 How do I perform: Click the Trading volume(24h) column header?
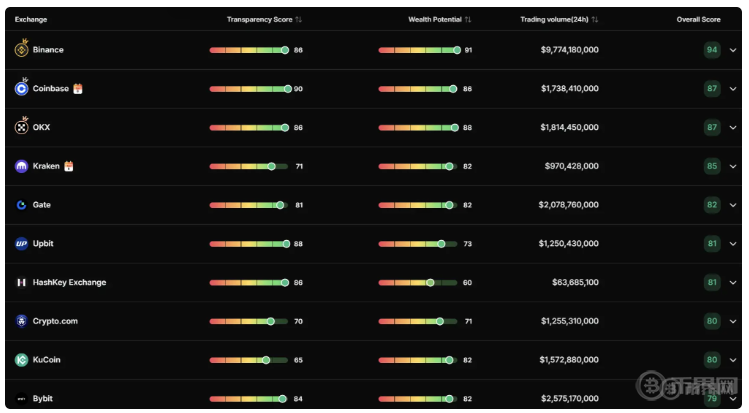coord(554,20)
